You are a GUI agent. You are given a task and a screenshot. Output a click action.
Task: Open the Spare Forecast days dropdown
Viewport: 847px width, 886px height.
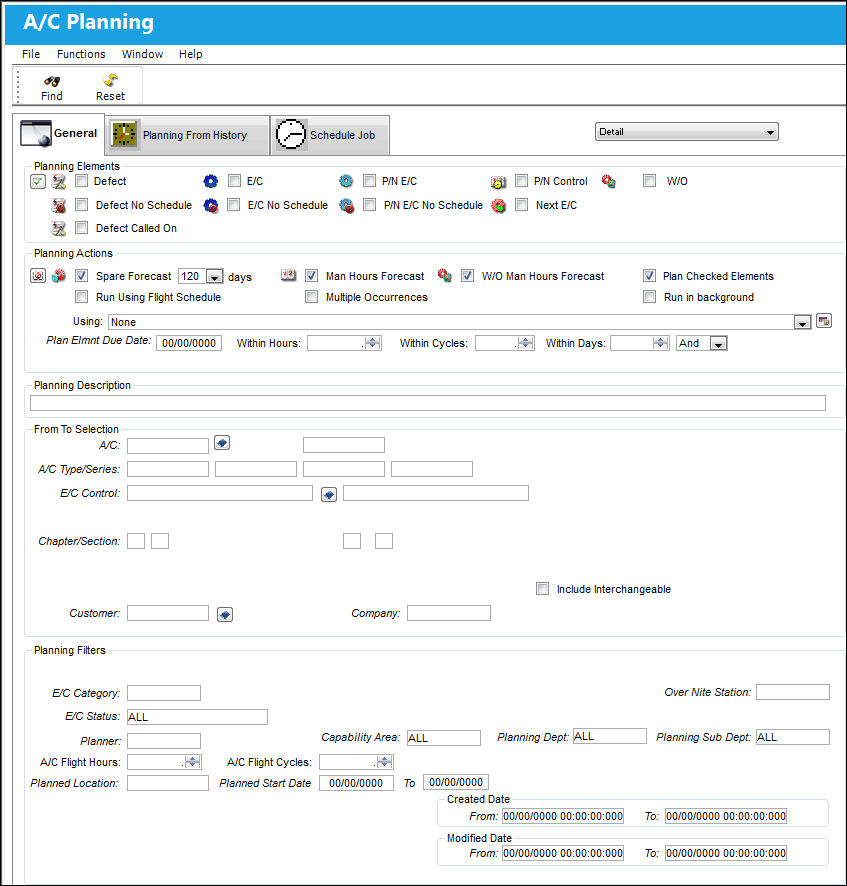pos(215,276)
